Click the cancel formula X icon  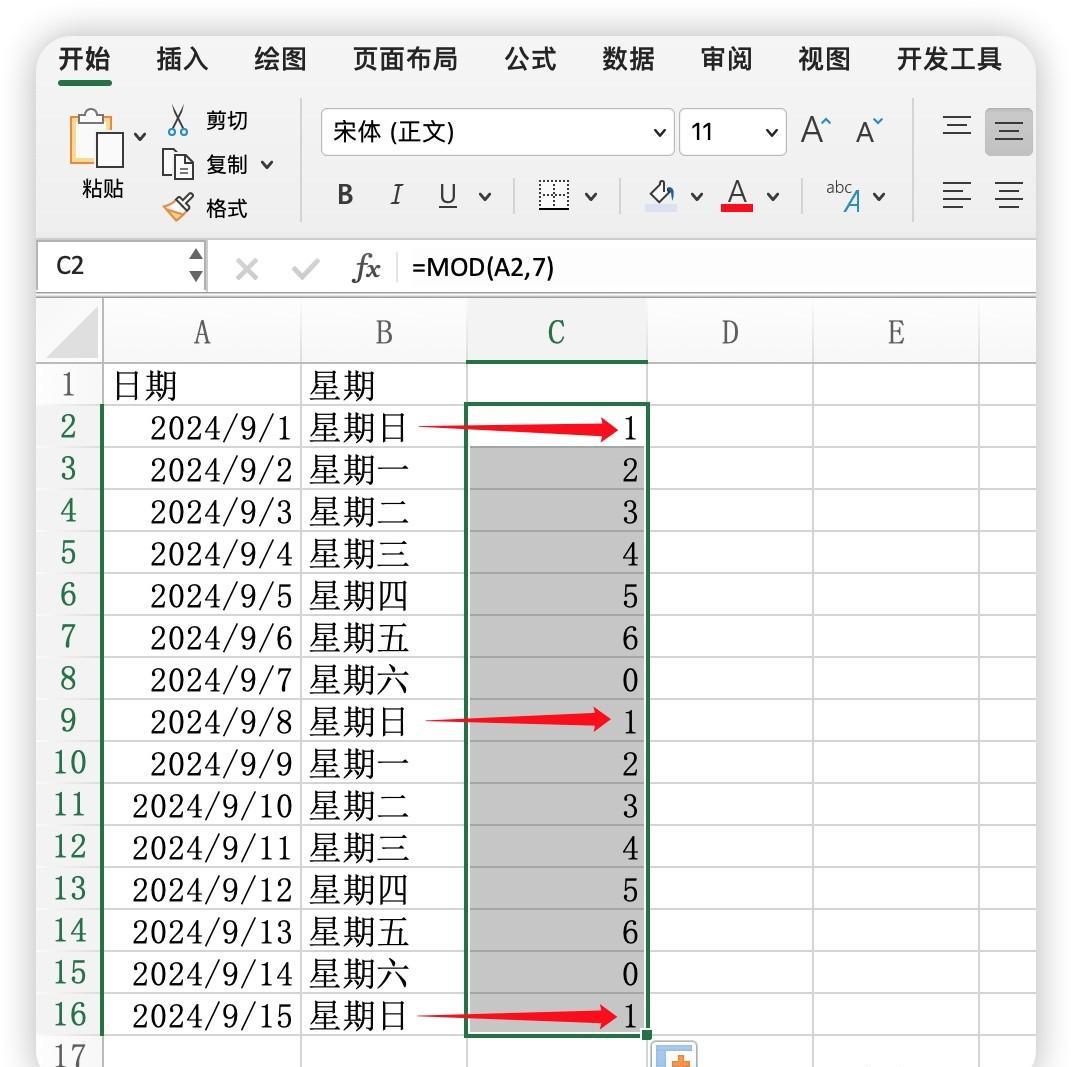pos(246,269)
